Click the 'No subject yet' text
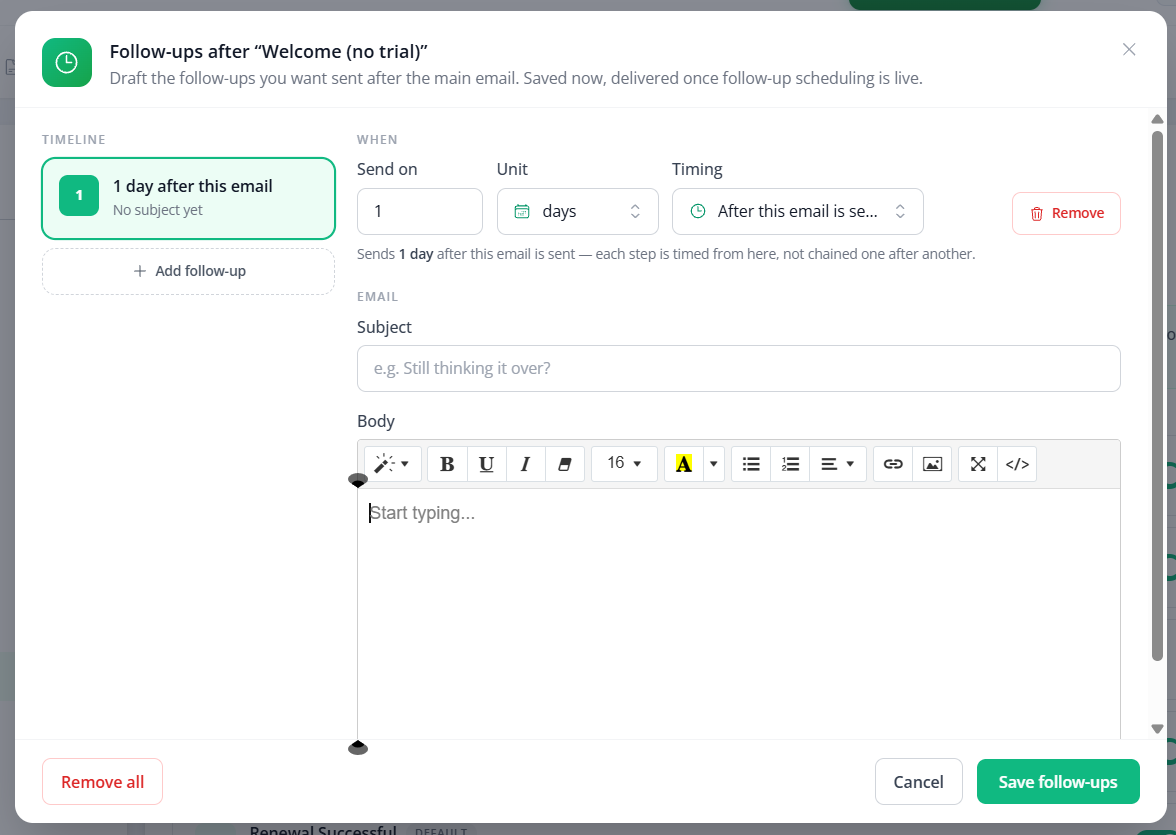The image size is (1176, 835). point(158,210)
